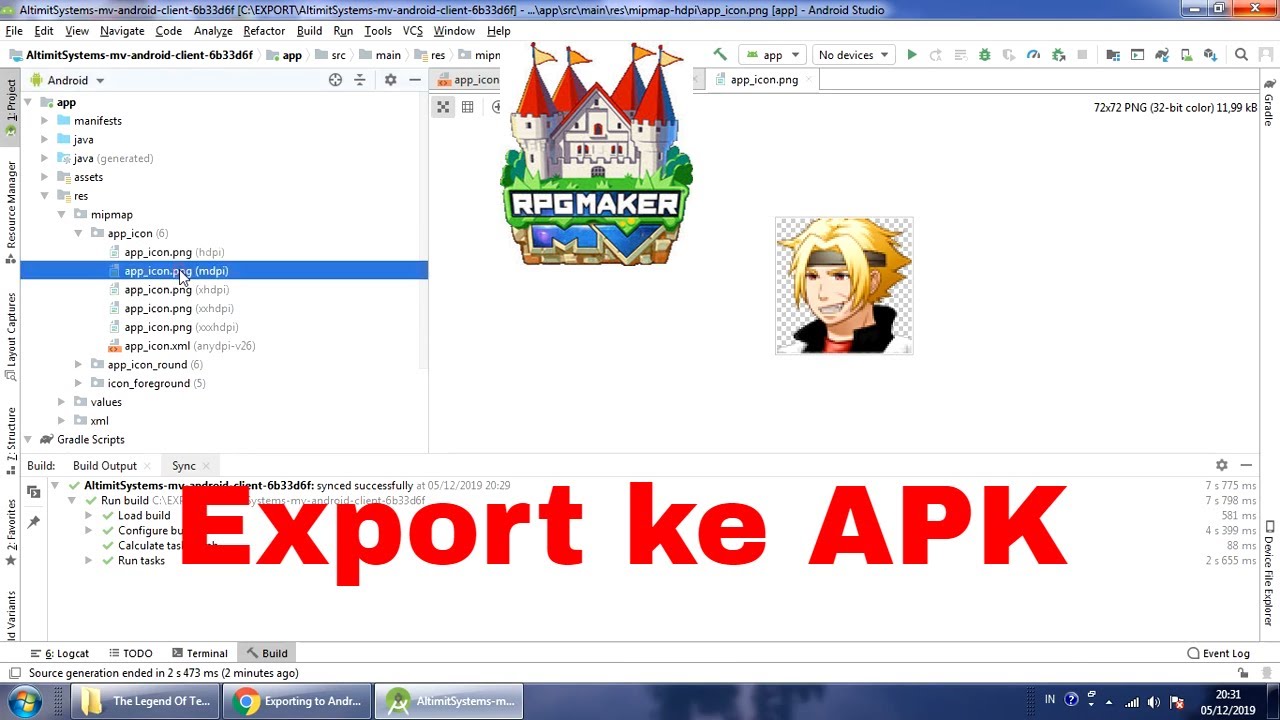The width and height of the screenshot is (1280, 720).
Task: Collapse the Gradle Scripts node
Action: pyautogui.click(x=27, y=440)
